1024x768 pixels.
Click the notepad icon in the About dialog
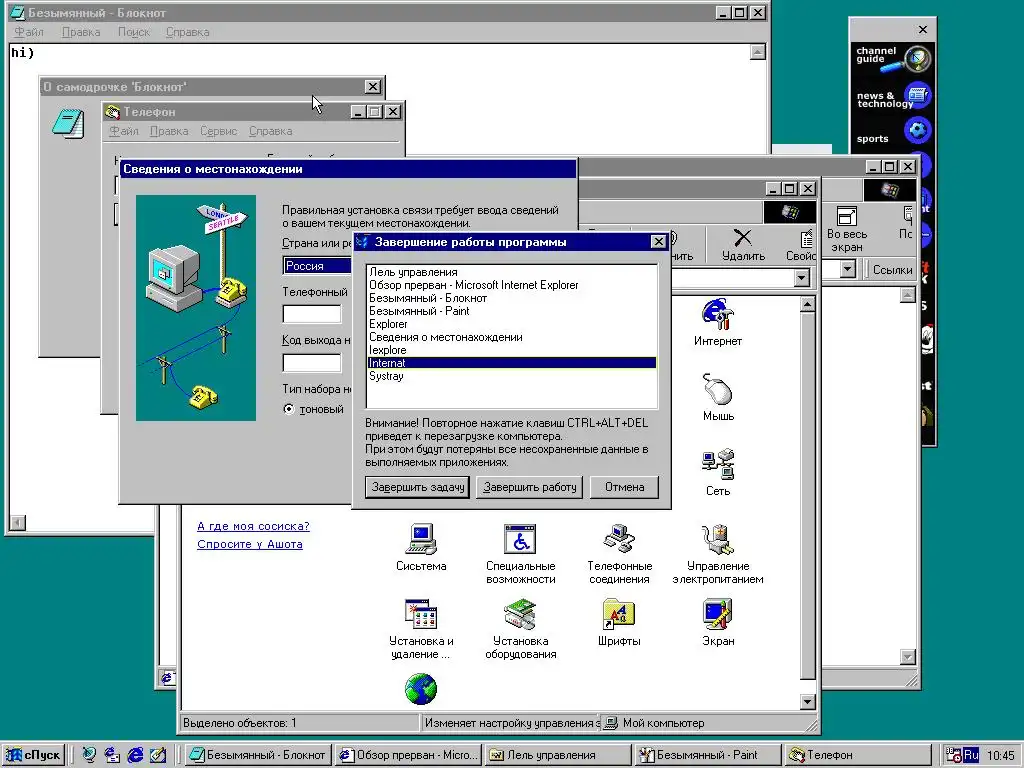click(68, 124)
